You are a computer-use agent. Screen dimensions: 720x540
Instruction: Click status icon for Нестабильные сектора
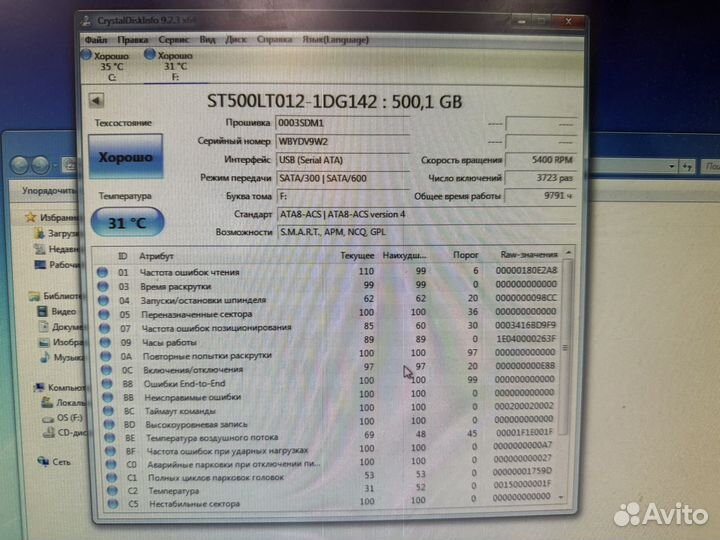point(113,503)
